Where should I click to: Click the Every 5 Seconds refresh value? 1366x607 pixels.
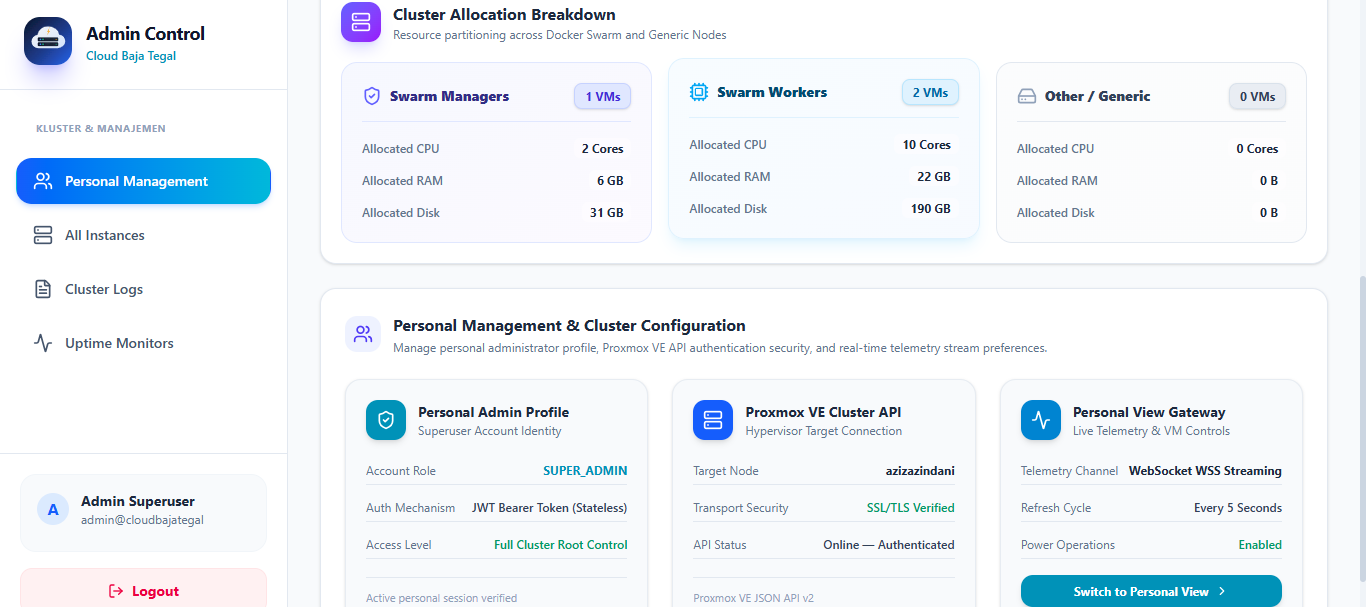pos(1238,508)
